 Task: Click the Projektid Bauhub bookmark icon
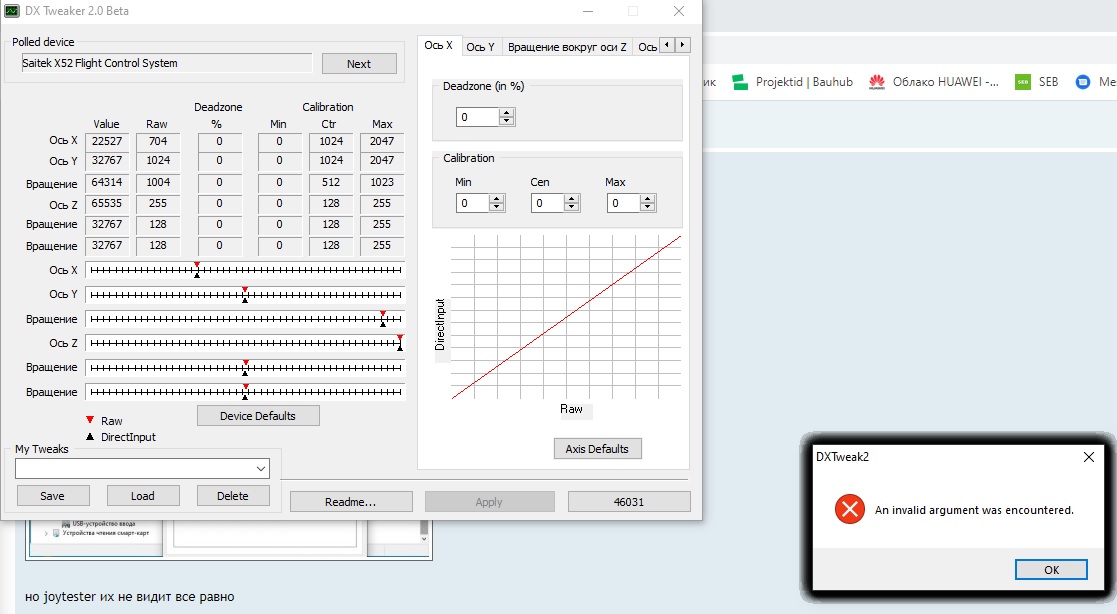tap(740, 83)
